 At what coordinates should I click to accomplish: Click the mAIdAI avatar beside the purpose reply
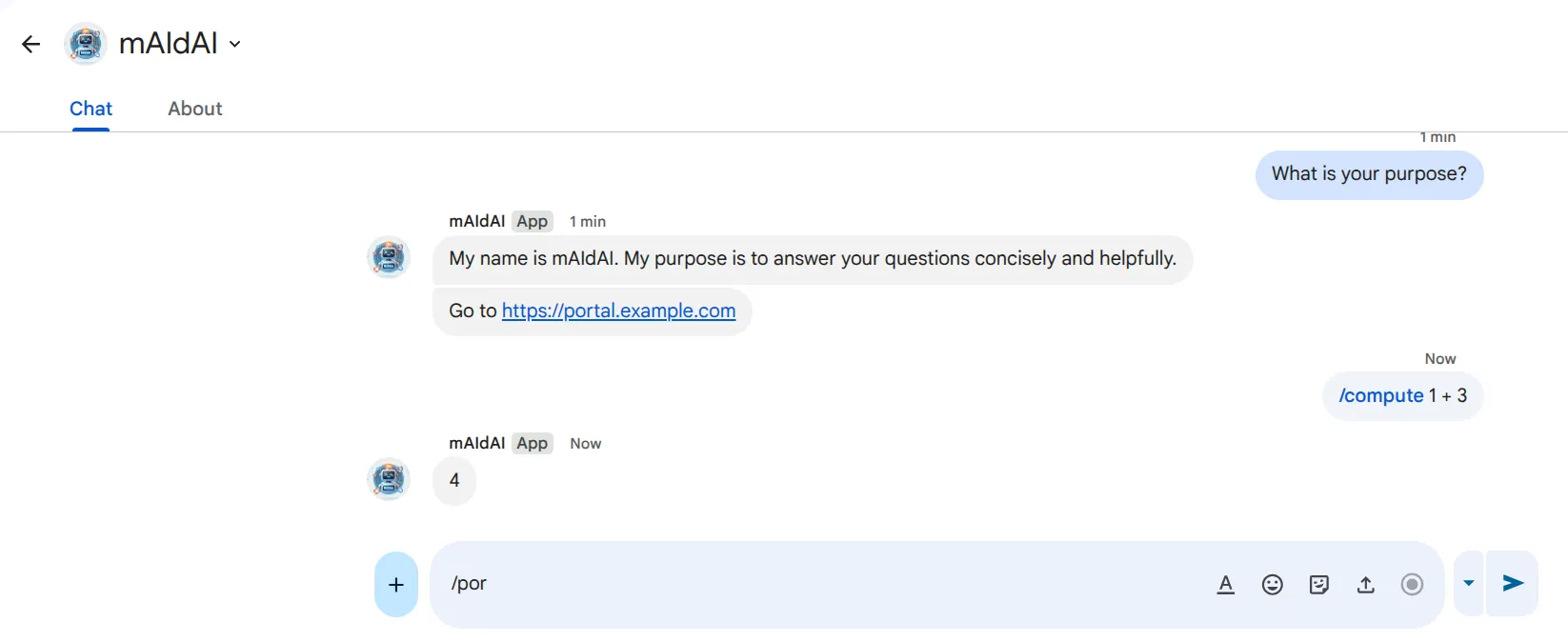pyautogui.click(x=389, y=257)
